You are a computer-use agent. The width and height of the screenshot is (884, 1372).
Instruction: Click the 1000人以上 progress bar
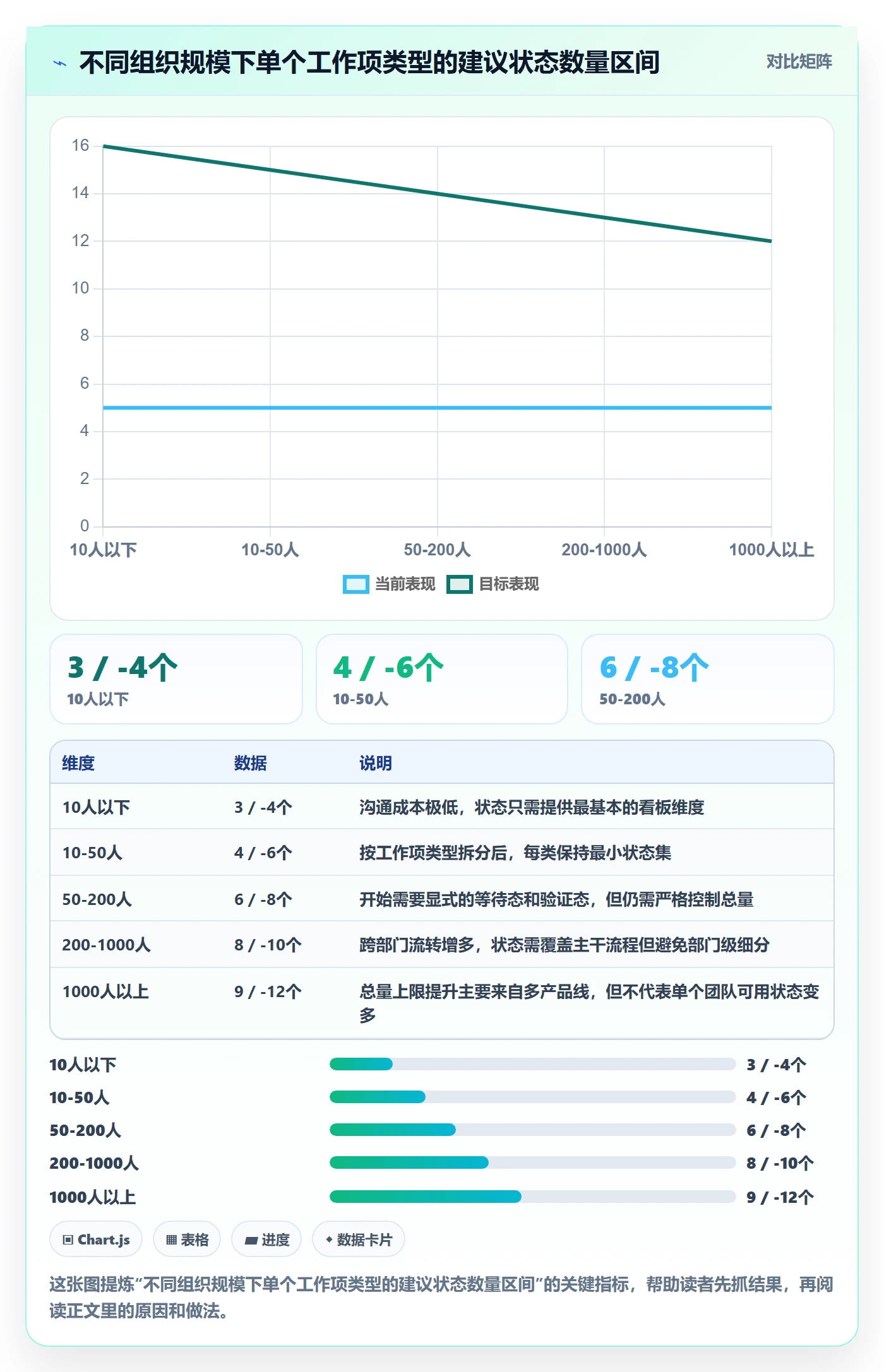coord(533,1197)
